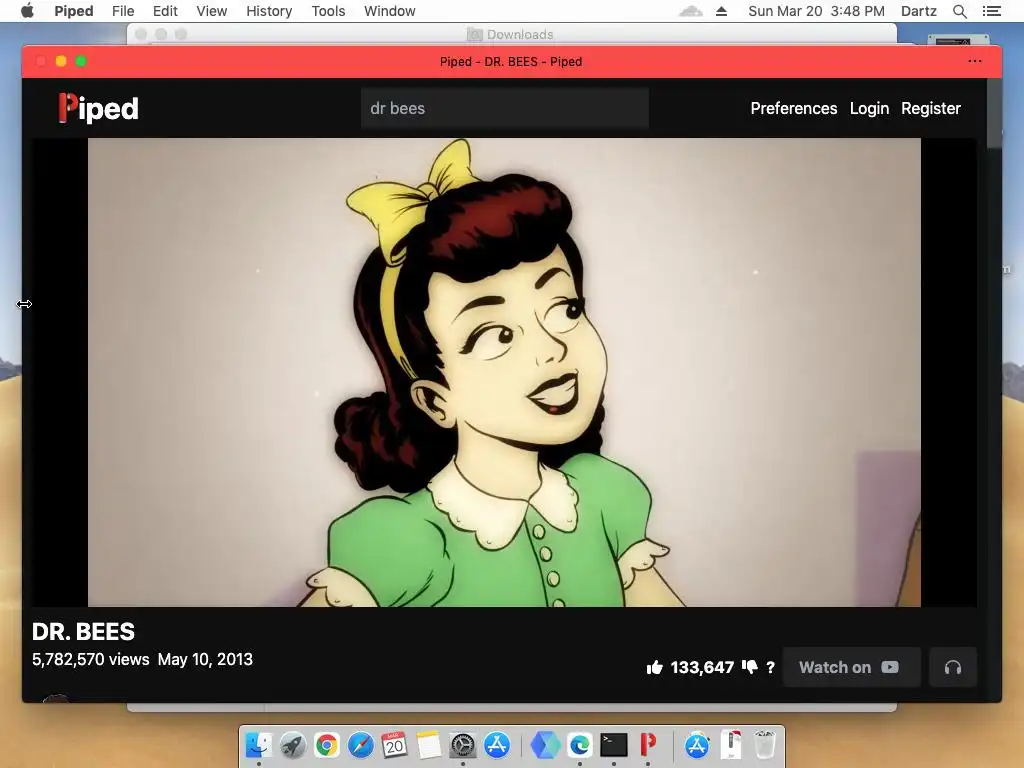Open the View menu
The image size is (1024, 768).
coord(212,11)
